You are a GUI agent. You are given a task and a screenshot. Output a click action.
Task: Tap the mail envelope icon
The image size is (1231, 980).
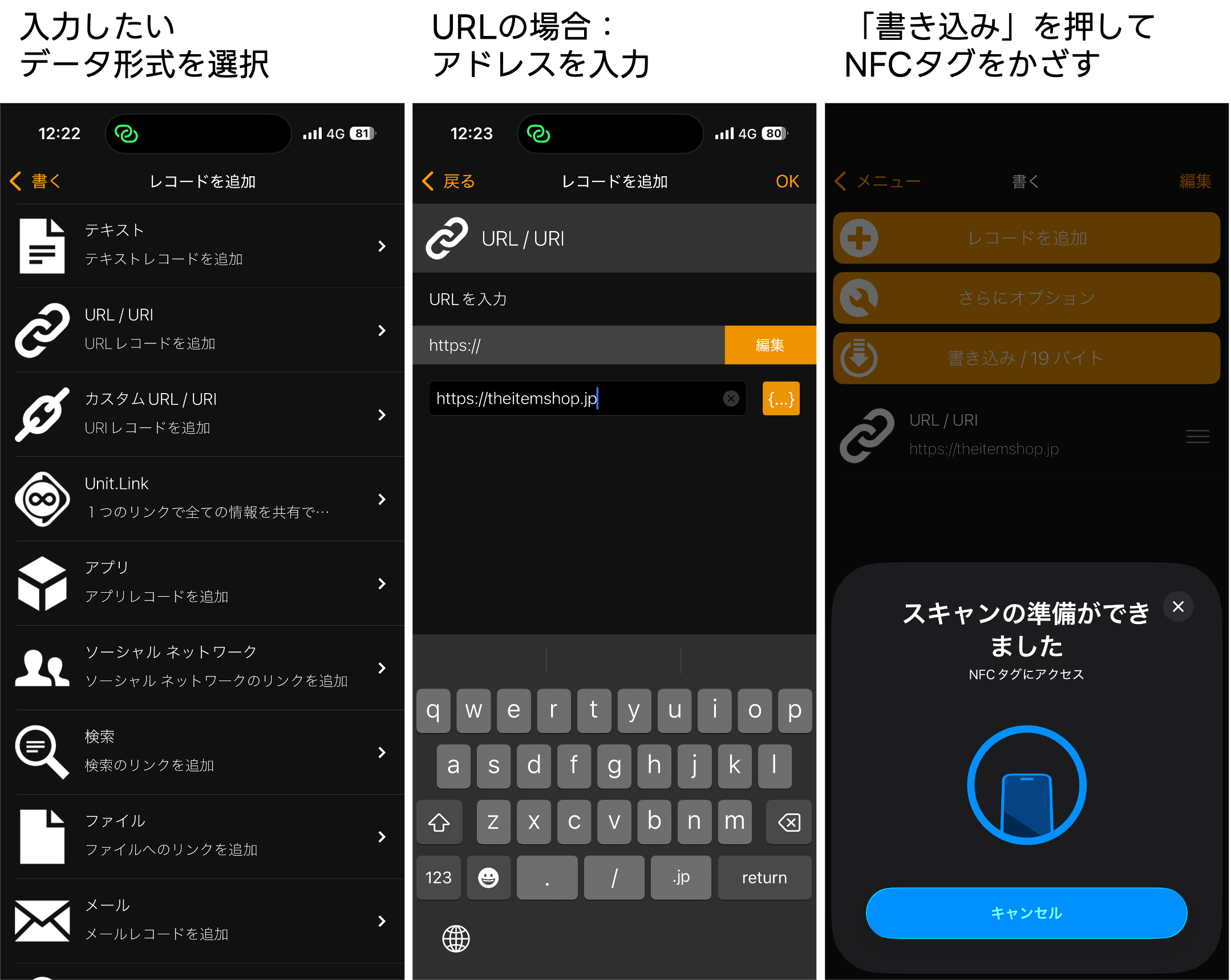[42, 921]
